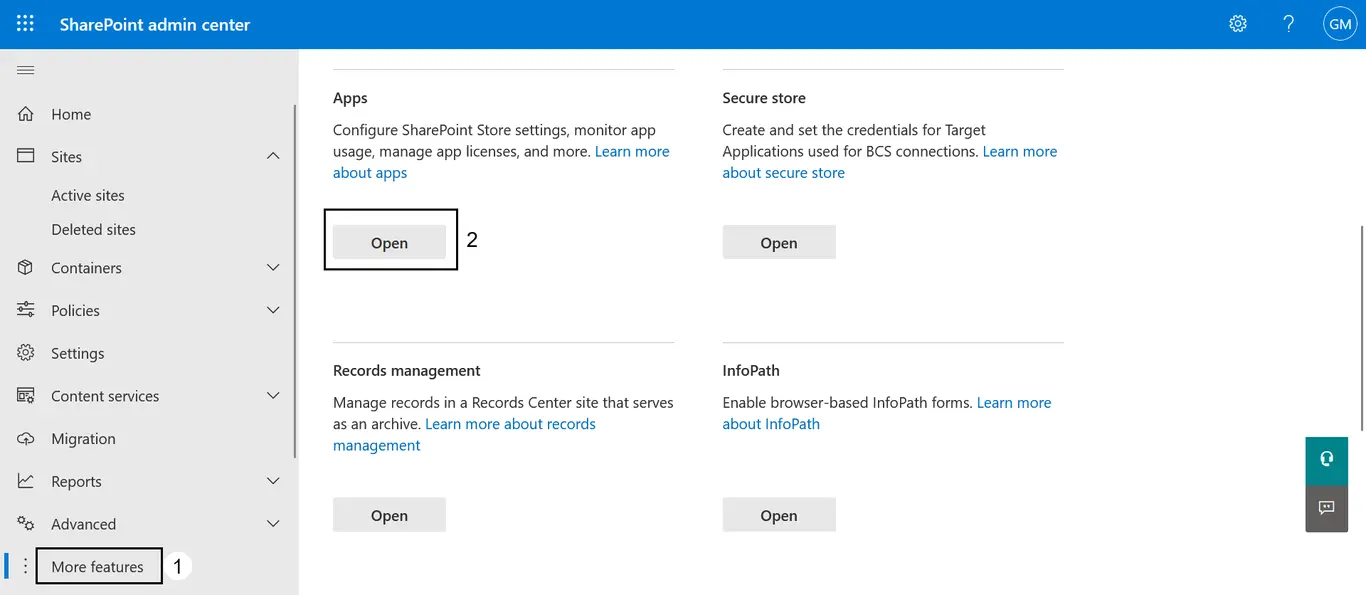
Task: Expand the Content services chevron
Action: pos(273,396)
